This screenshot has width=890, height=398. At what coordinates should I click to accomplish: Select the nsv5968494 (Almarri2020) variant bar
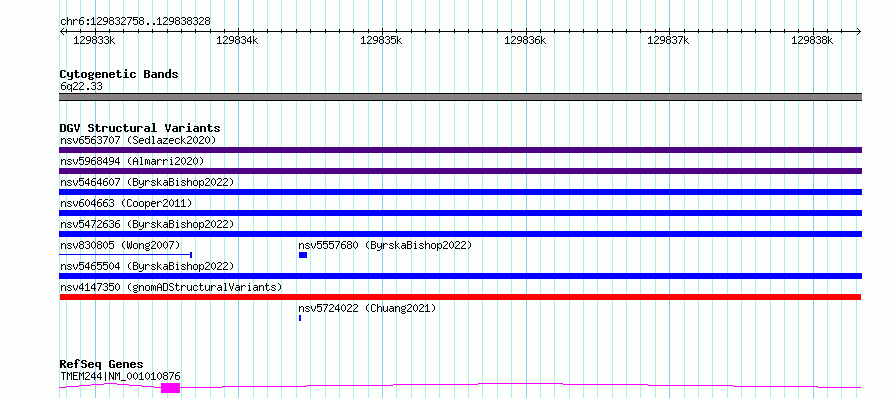460,171
